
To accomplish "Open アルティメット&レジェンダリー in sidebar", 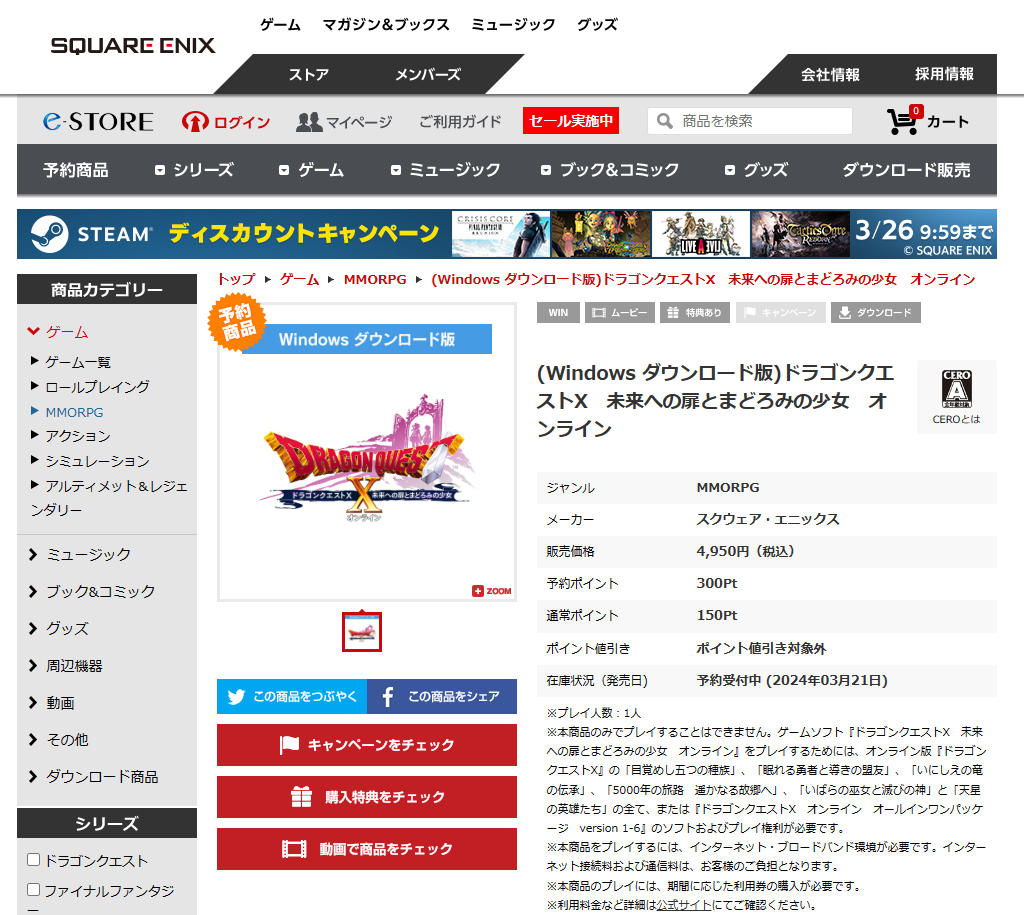I will click(108, 498).
